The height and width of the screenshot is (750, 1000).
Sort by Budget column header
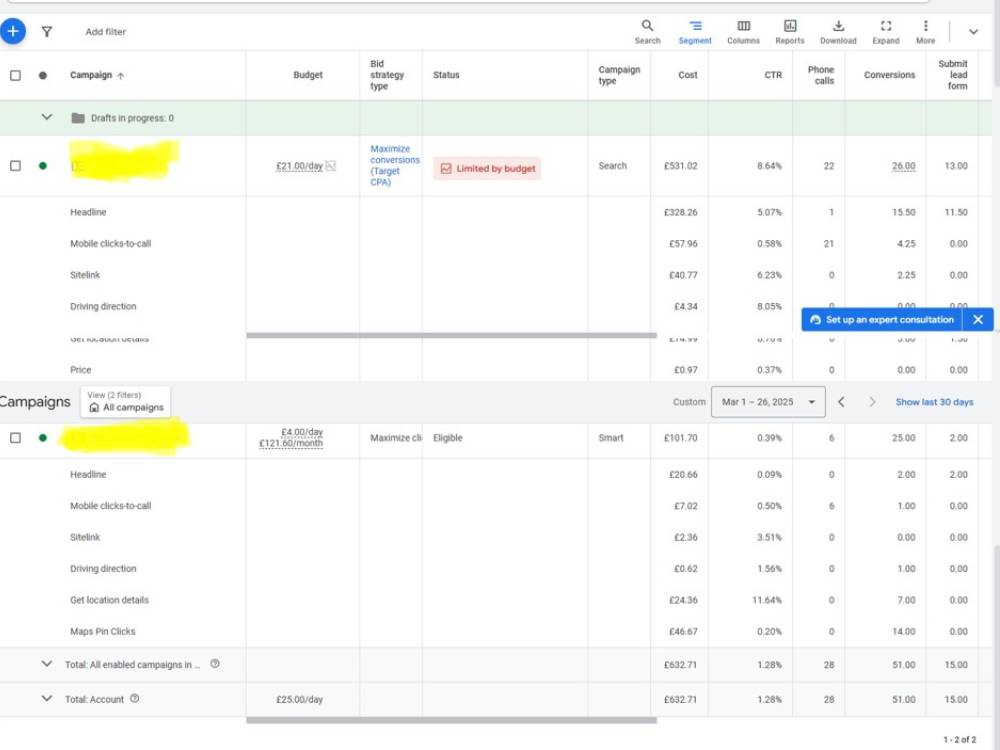[x=307, y=75]
